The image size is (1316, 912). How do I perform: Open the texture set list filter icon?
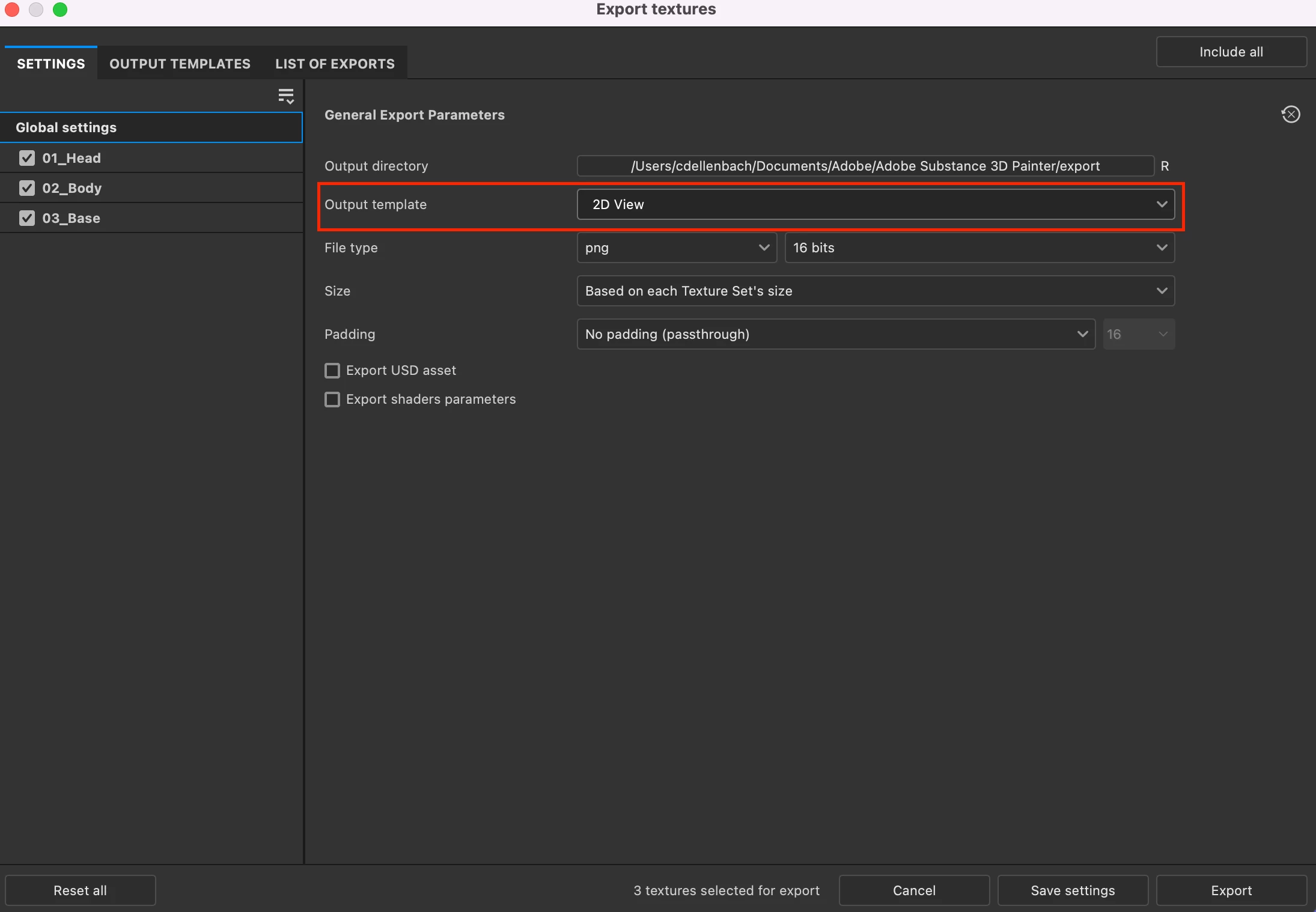pos(286,96)
